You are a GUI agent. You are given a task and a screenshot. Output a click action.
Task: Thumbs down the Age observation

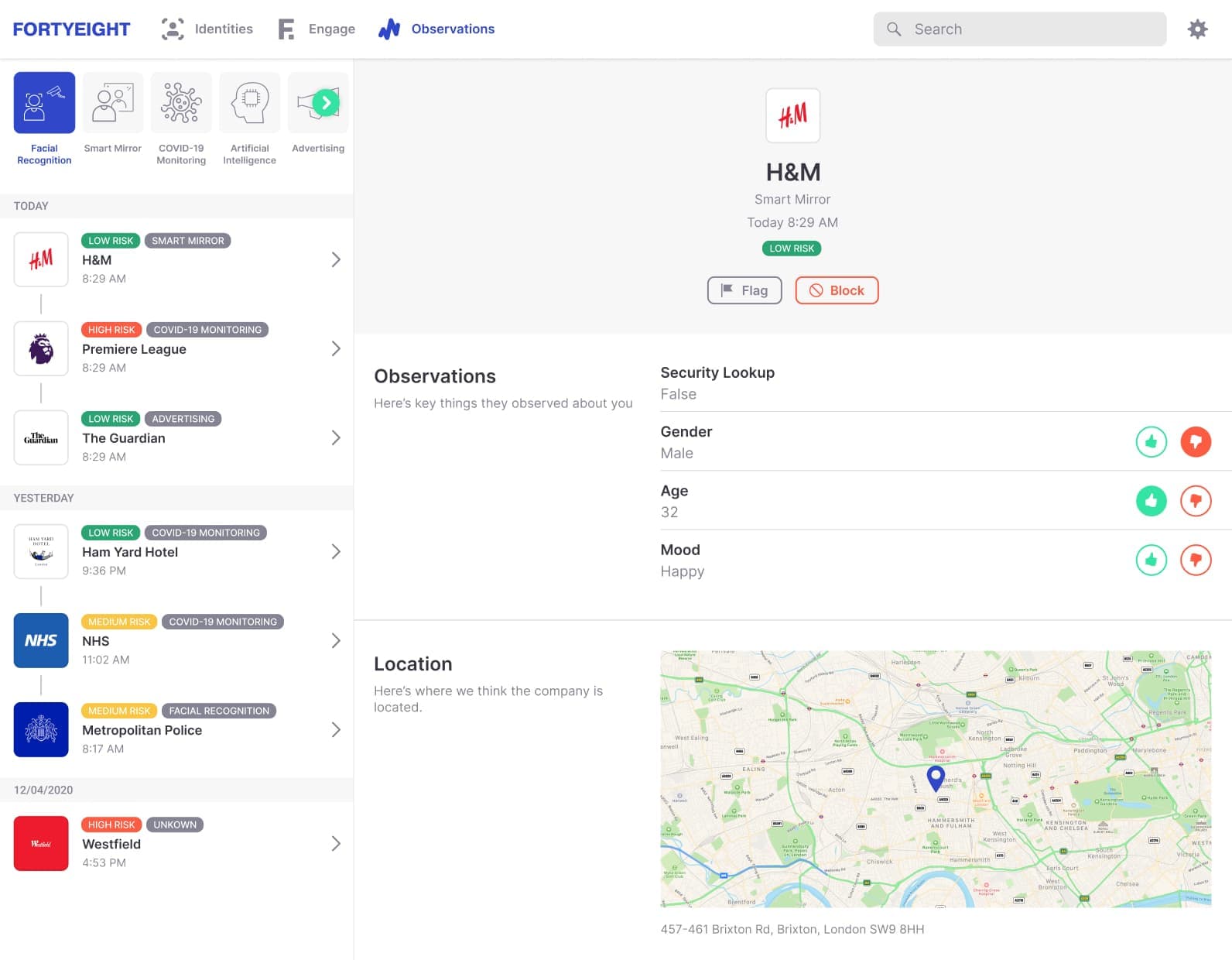(x=1196, y=500)
